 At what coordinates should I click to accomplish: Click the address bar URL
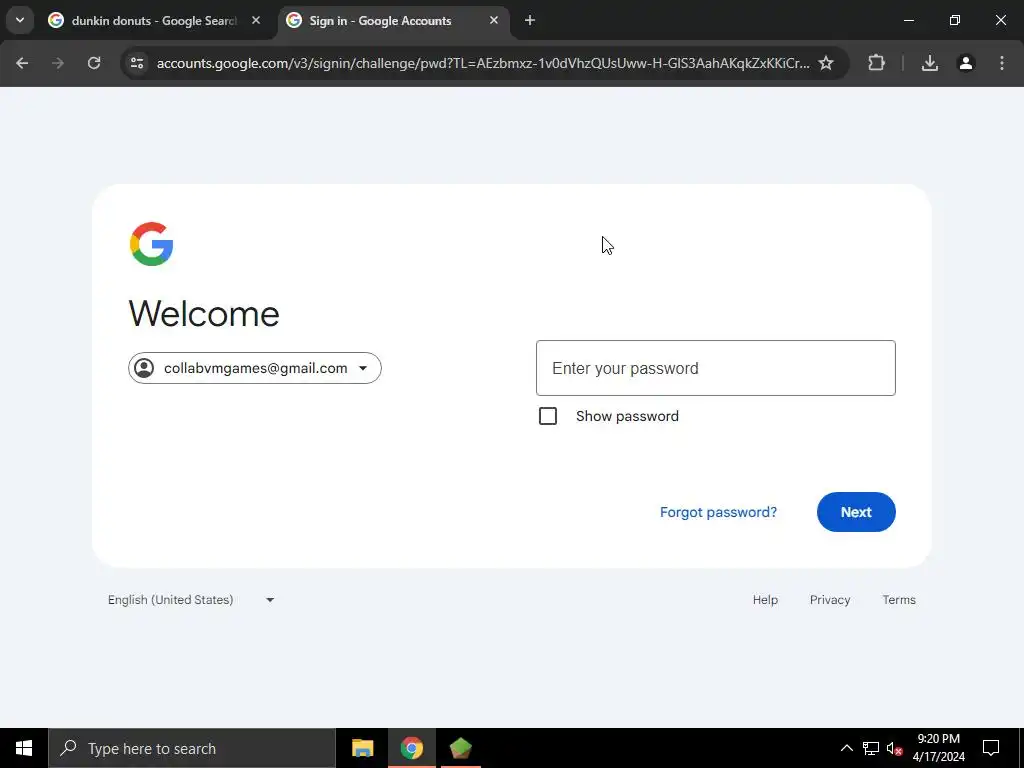point(483,63)
